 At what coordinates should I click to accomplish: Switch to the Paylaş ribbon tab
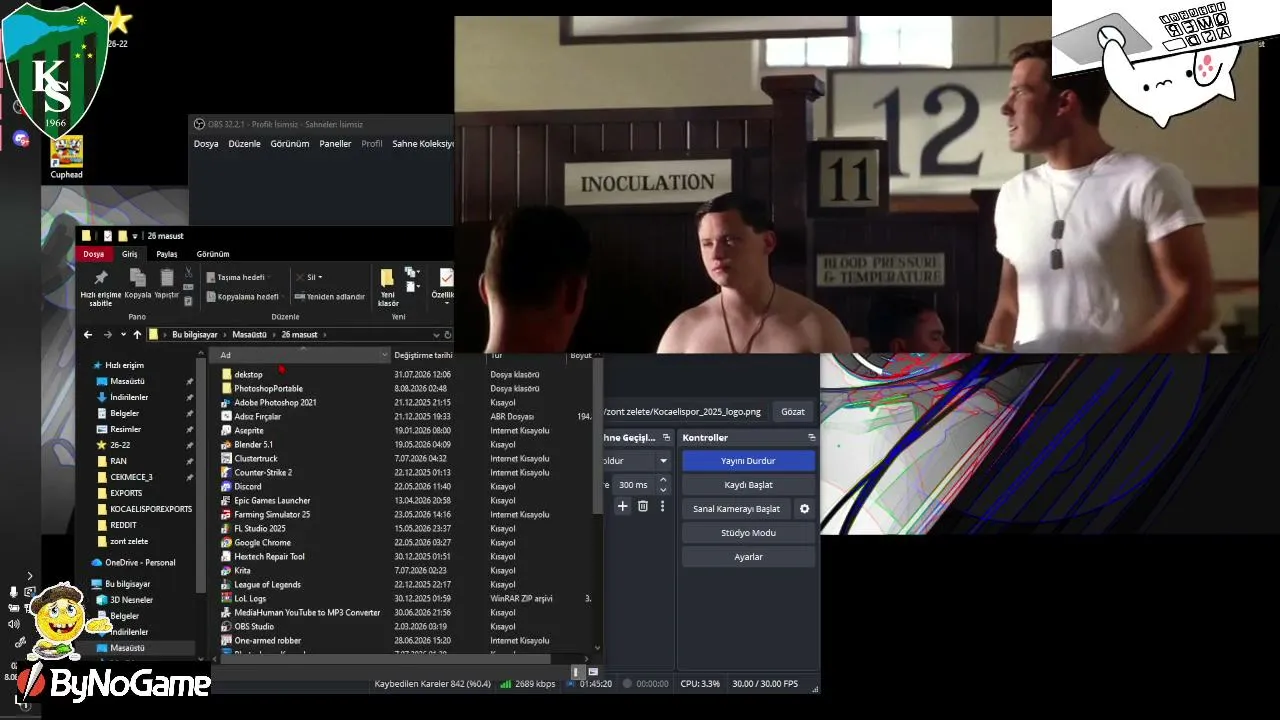click(167, 254)
